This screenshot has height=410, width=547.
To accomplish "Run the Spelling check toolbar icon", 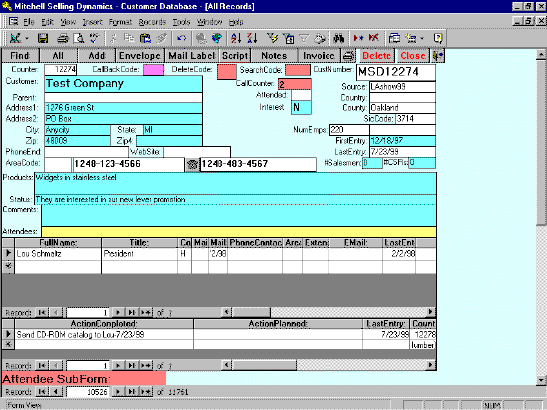I will click(95, 38).
